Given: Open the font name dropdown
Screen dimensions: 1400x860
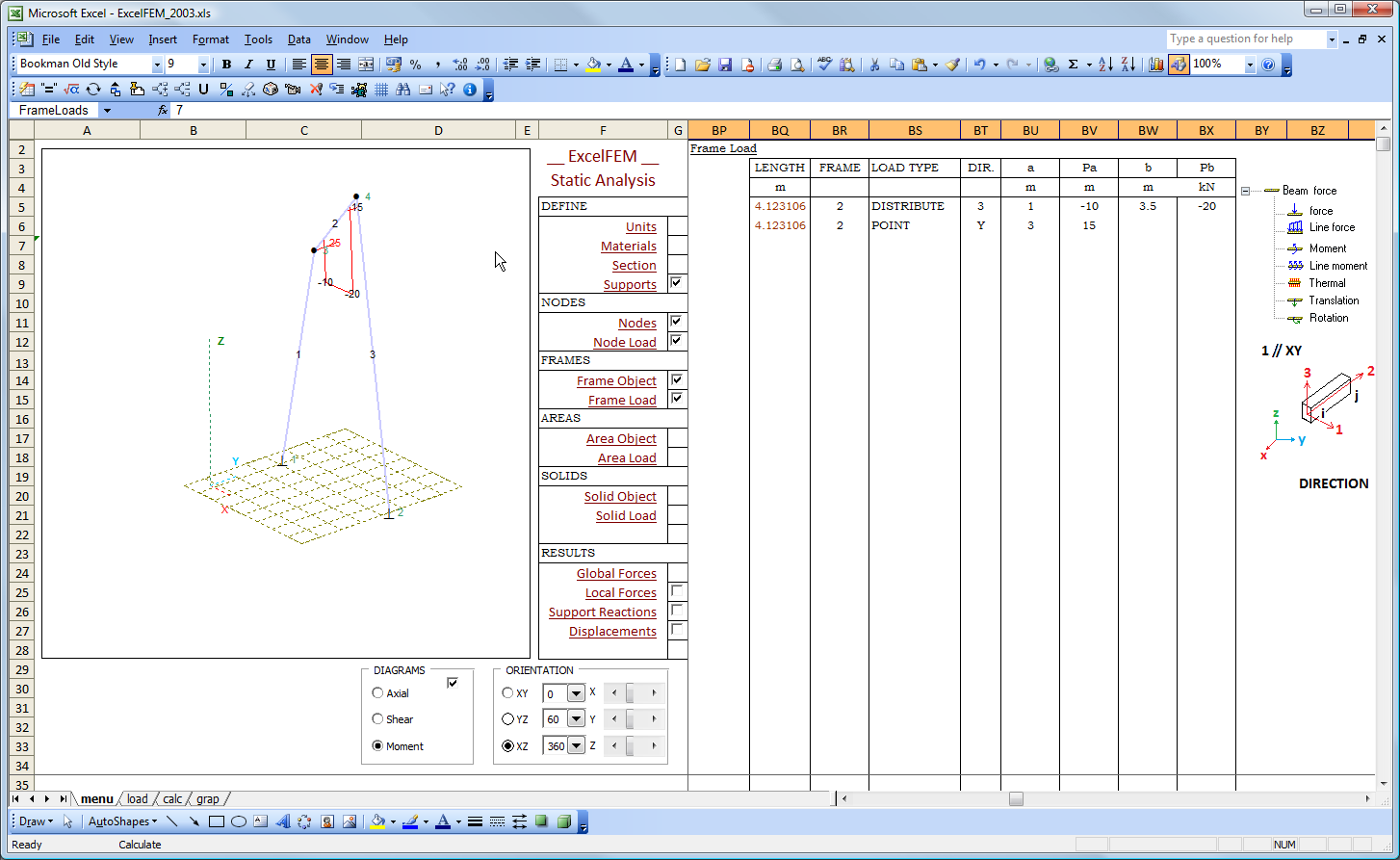Looking at the screenshot, I should click(x=157, y=65).
